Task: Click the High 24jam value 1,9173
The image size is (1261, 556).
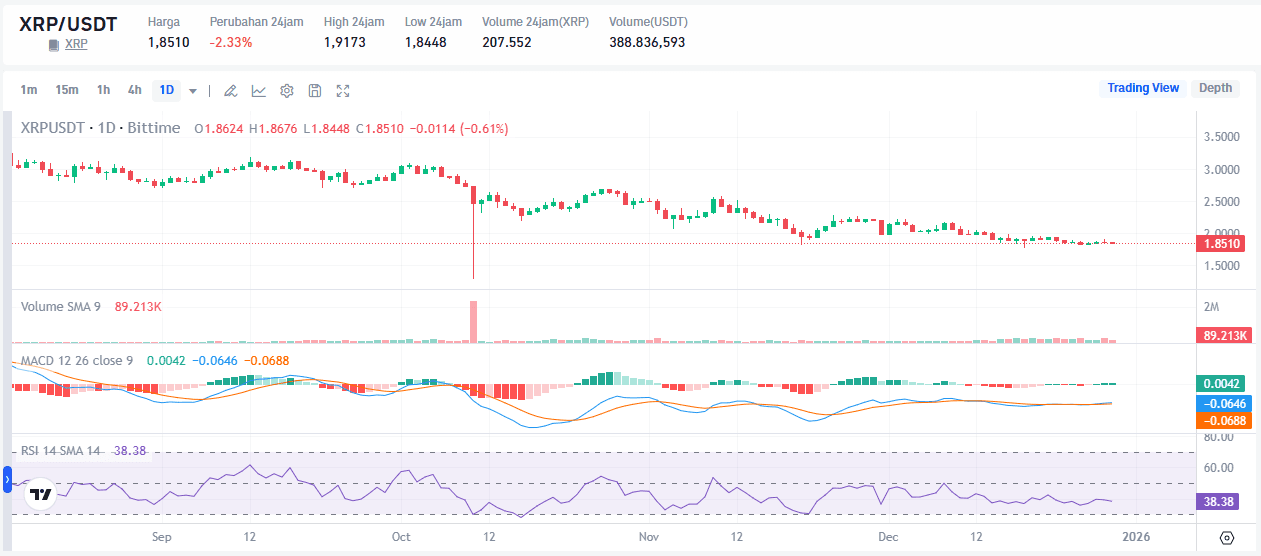Action: pyautogui.click(x=344, y=43)
